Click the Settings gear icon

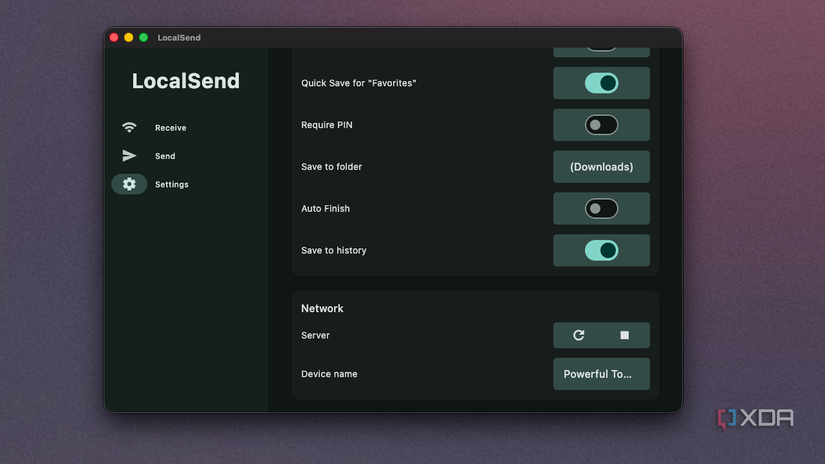[129, 184]
